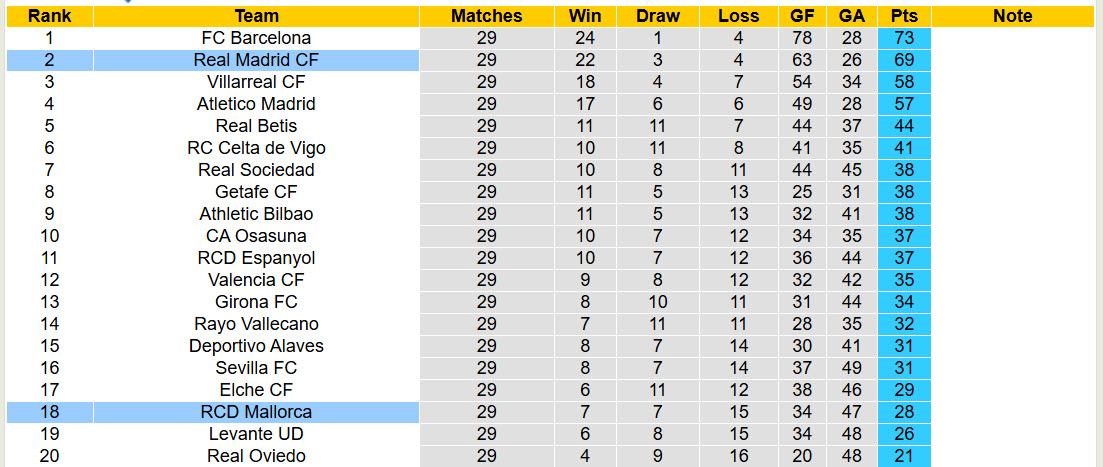Sort by the Pts column header

904,16
